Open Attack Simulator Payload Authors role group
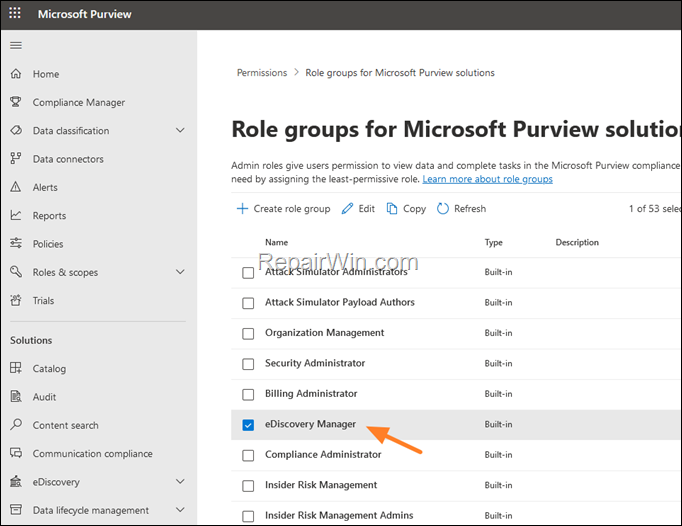The width and height of the screenshot is (682, 526). [340, 302]
